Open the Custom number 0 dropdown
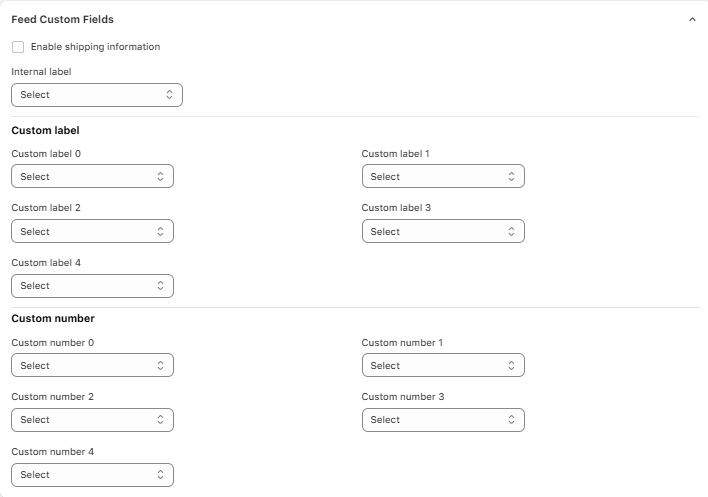Screen dimensions: 708x497 (92, 366)
